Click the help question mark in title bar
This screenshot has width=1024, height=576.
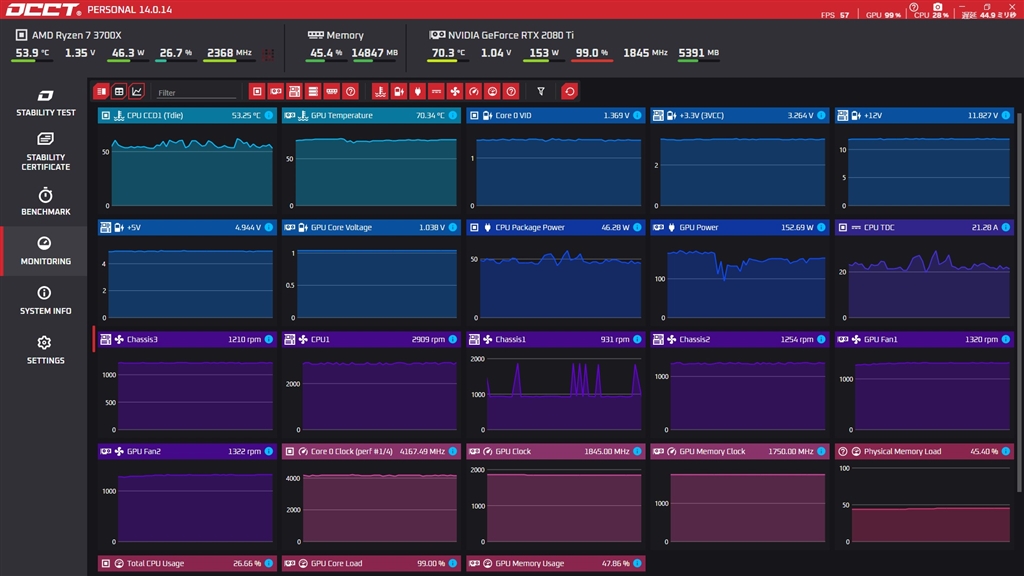point(913,7)
